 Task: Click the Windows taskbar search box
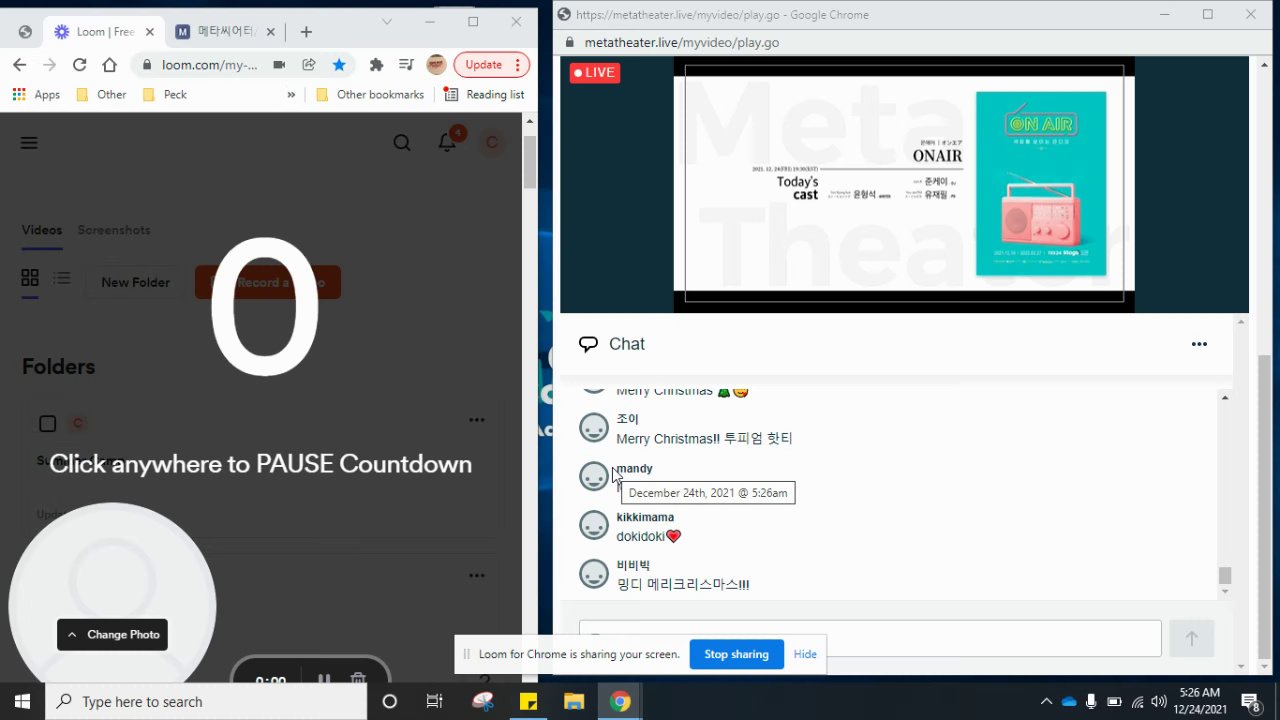[206, 701]
